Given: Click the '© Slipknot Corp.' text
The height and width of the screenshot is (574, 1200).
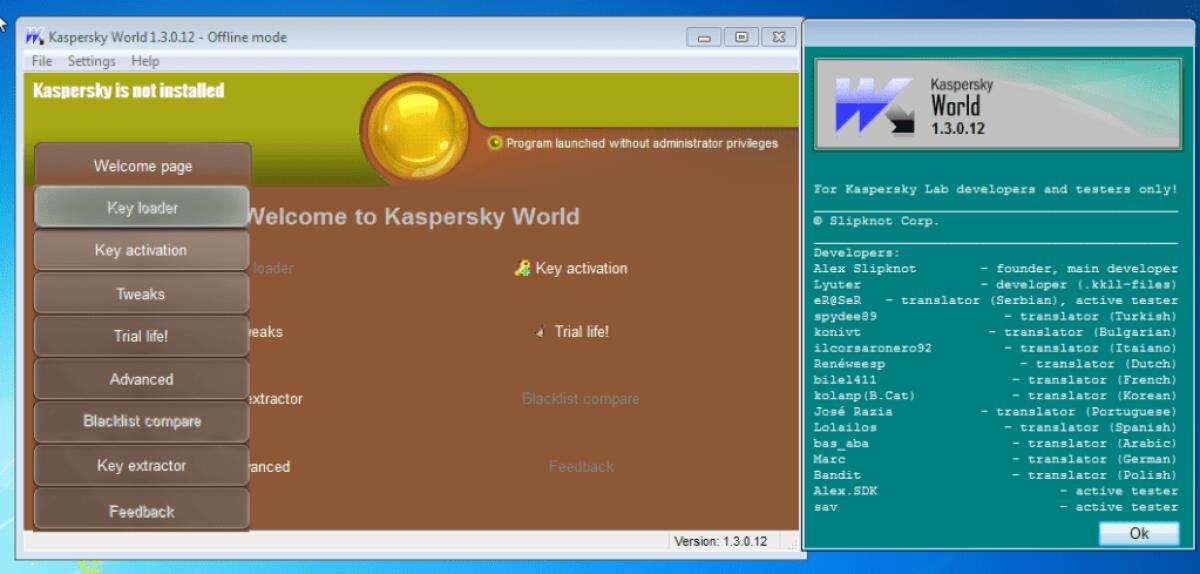Looking at the screenshot, I should [877, 222].
